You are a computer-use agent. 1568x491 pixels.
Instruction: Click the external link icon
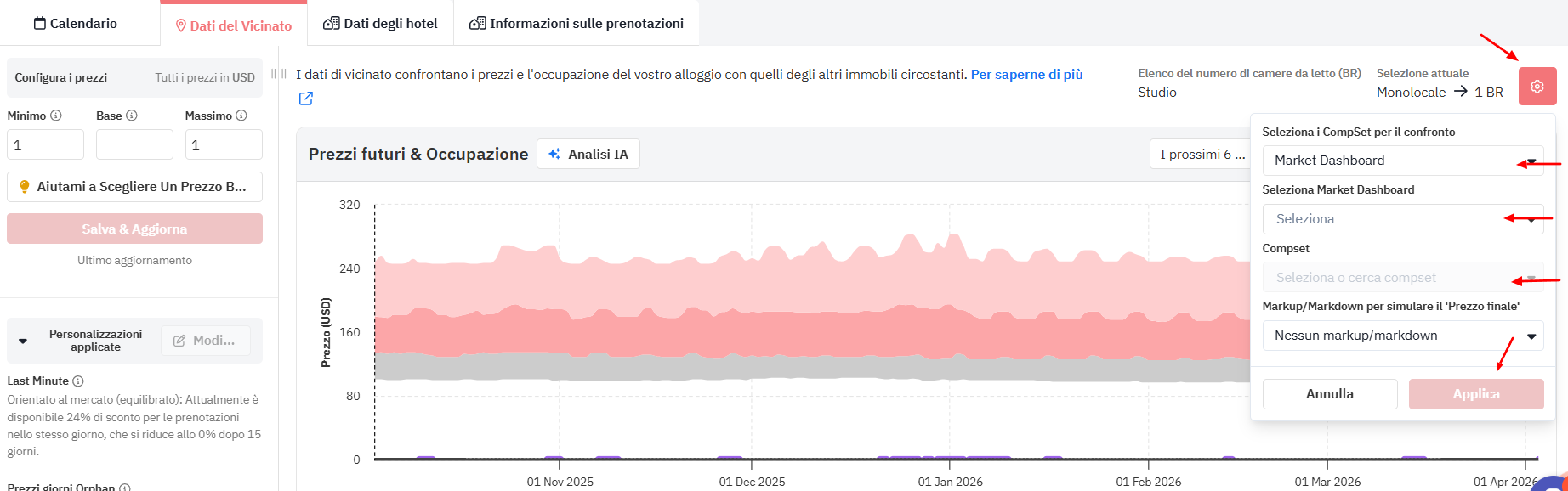[306, 99]
